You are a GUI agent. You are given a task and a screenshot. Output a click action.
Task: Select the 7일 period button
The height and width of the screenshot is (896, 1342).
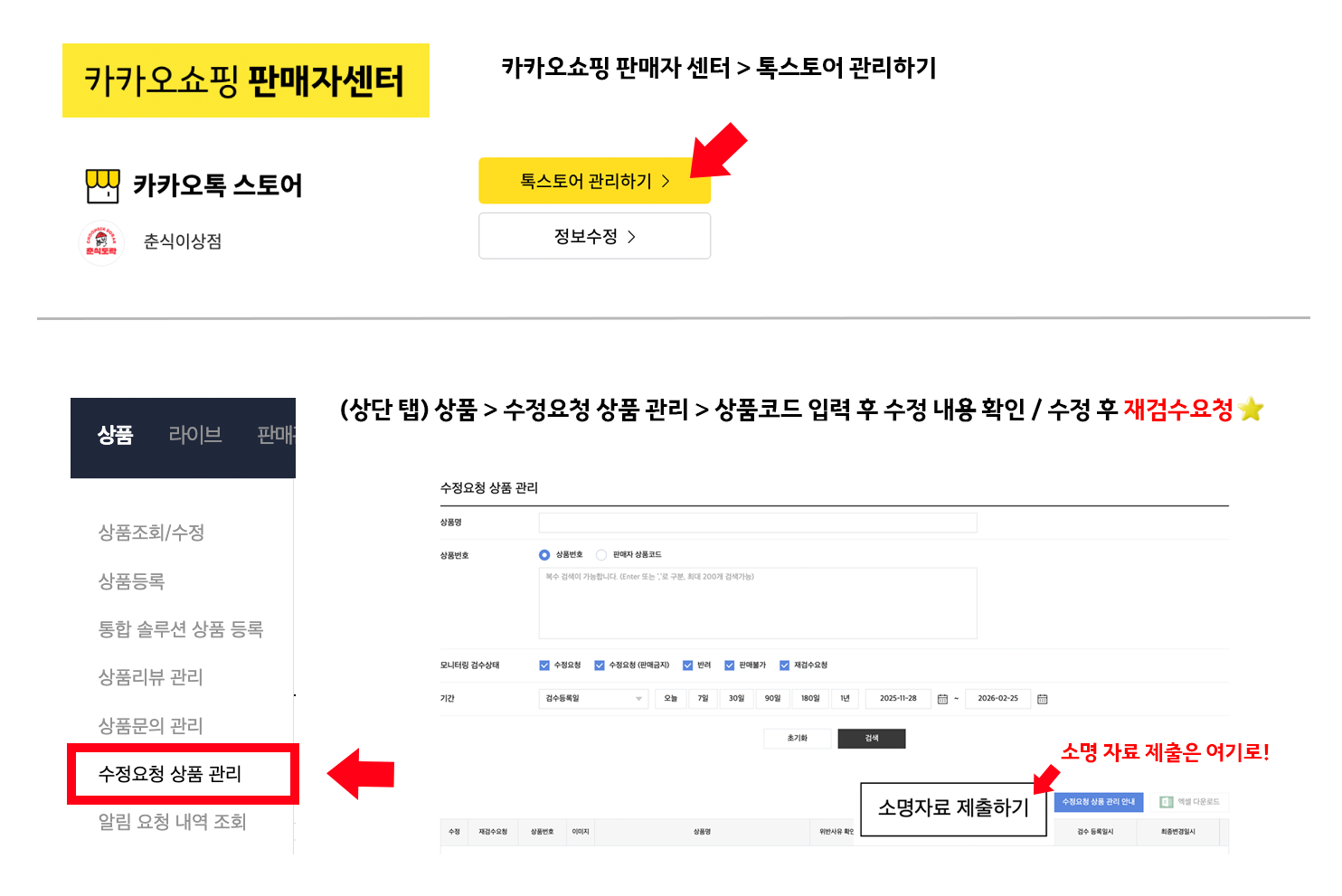pos(703,699)
